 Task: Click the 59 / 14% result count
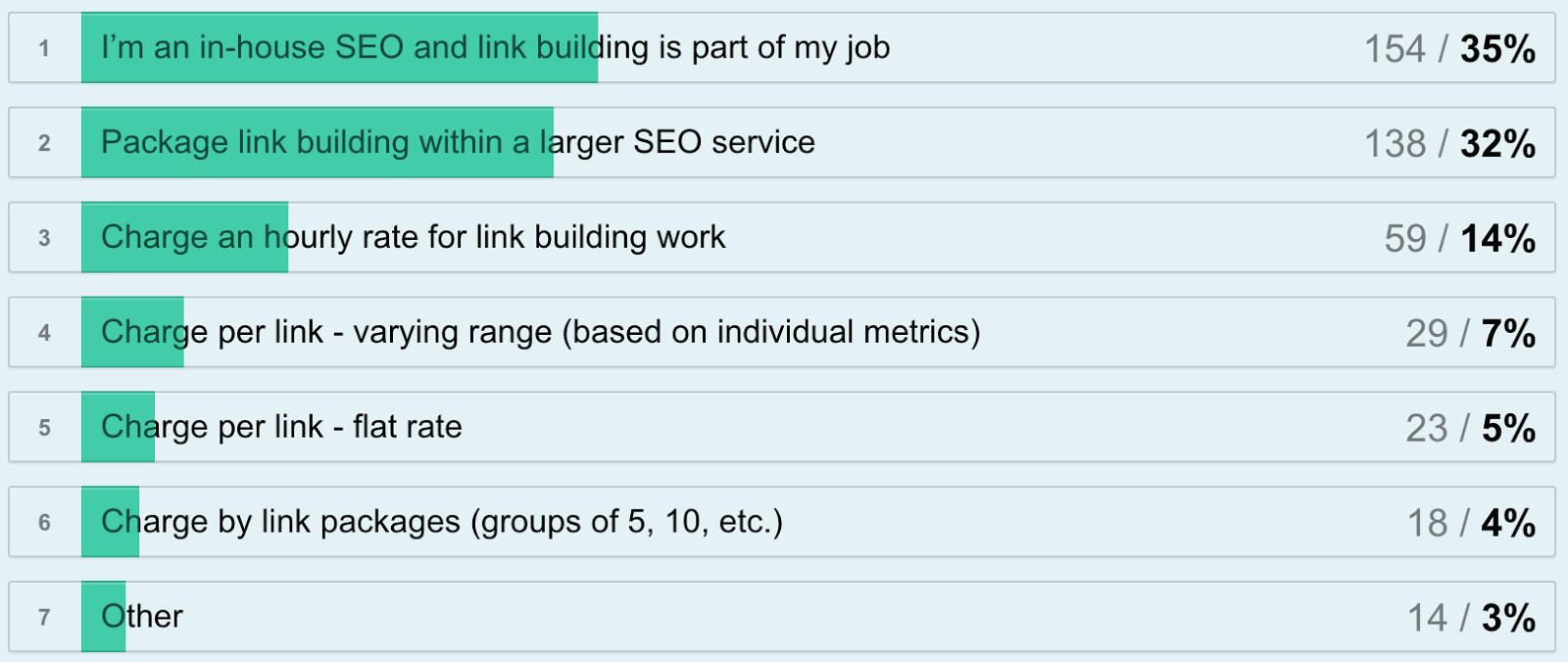pyautogui.click(x=1459, y=239)
